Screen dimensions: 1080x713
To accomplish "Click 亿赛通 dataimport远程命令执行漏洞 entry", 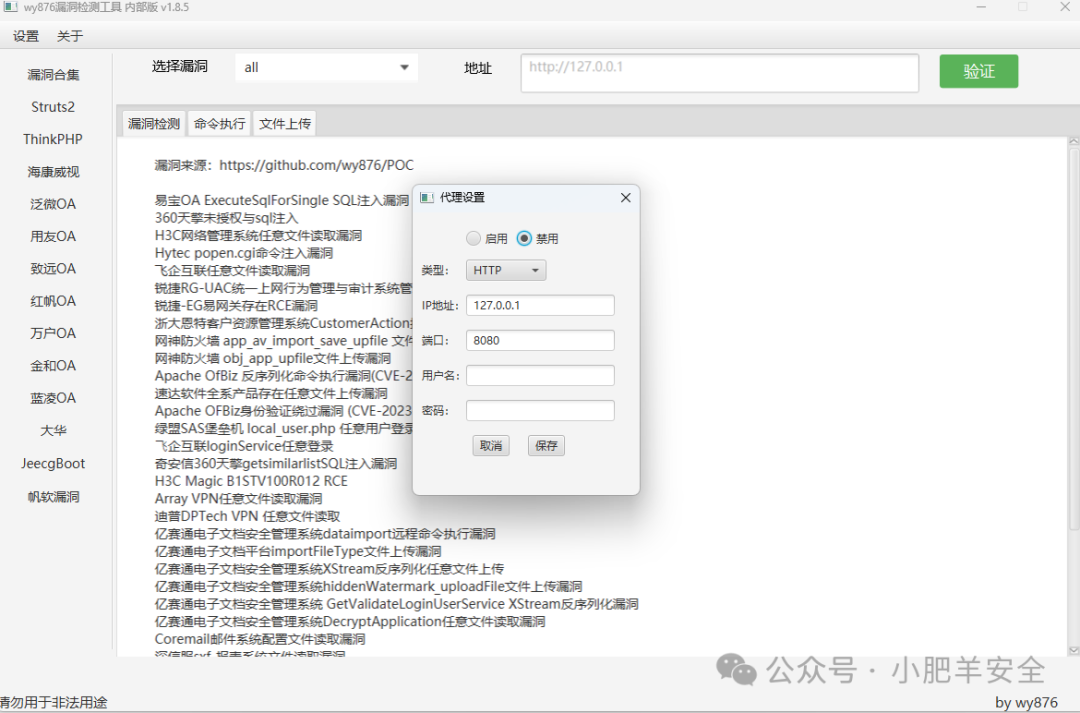I will click(325, 534).
